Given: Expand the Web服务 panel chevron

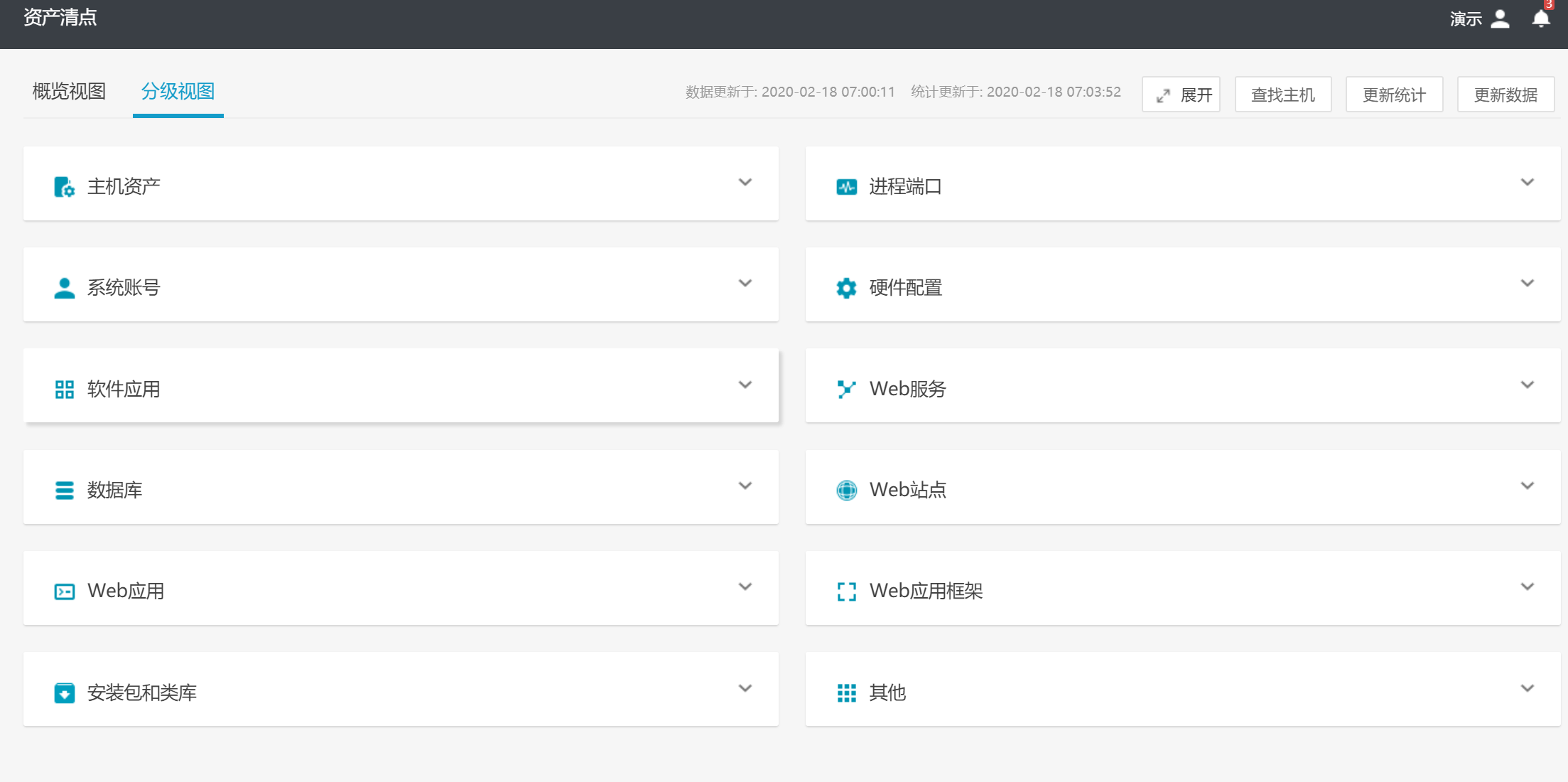Looking at the screenshot, I should coord(1527,385).
